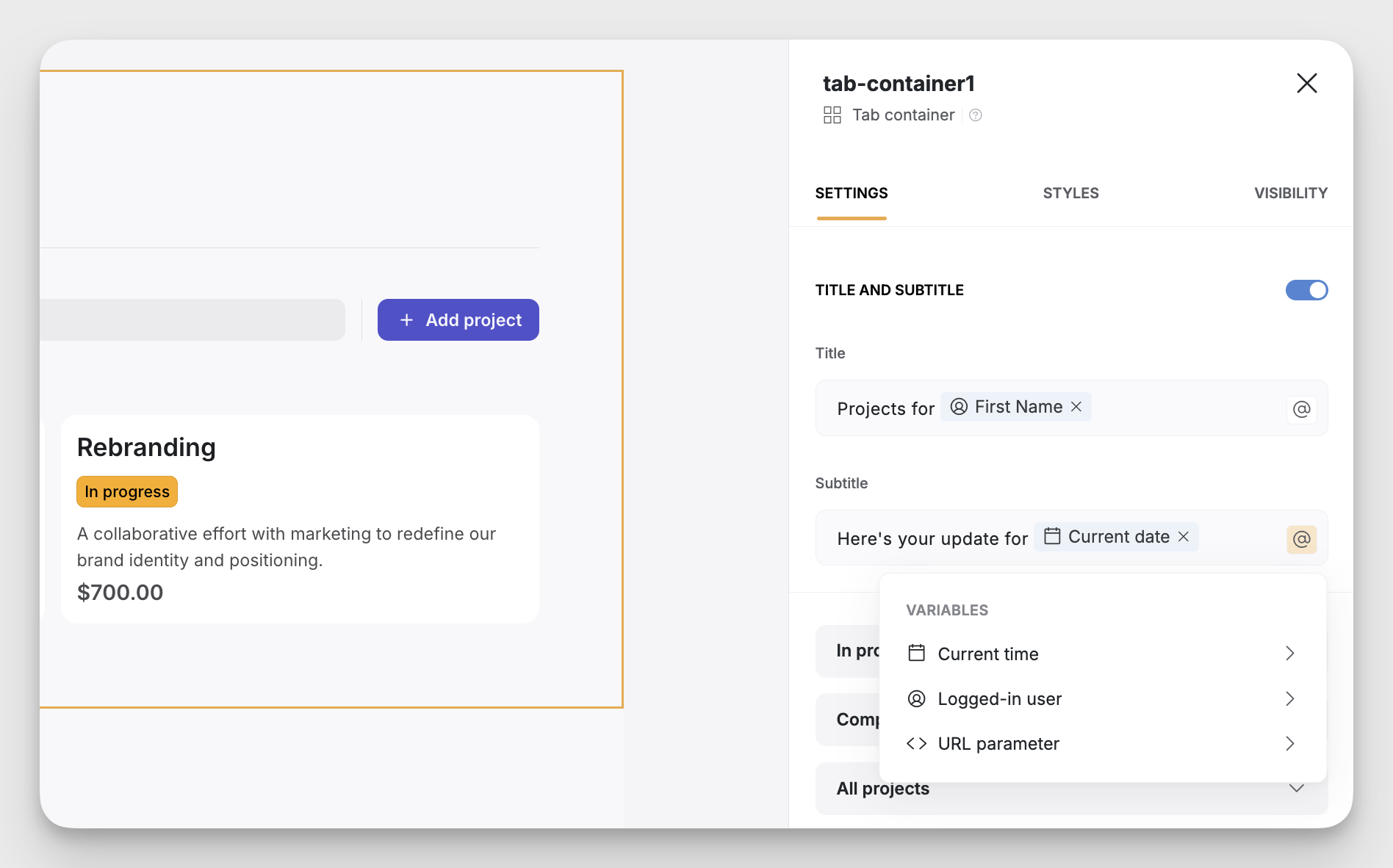Click the plus icon on Add project
1393x868 pixels.
[x=406, y=320]
